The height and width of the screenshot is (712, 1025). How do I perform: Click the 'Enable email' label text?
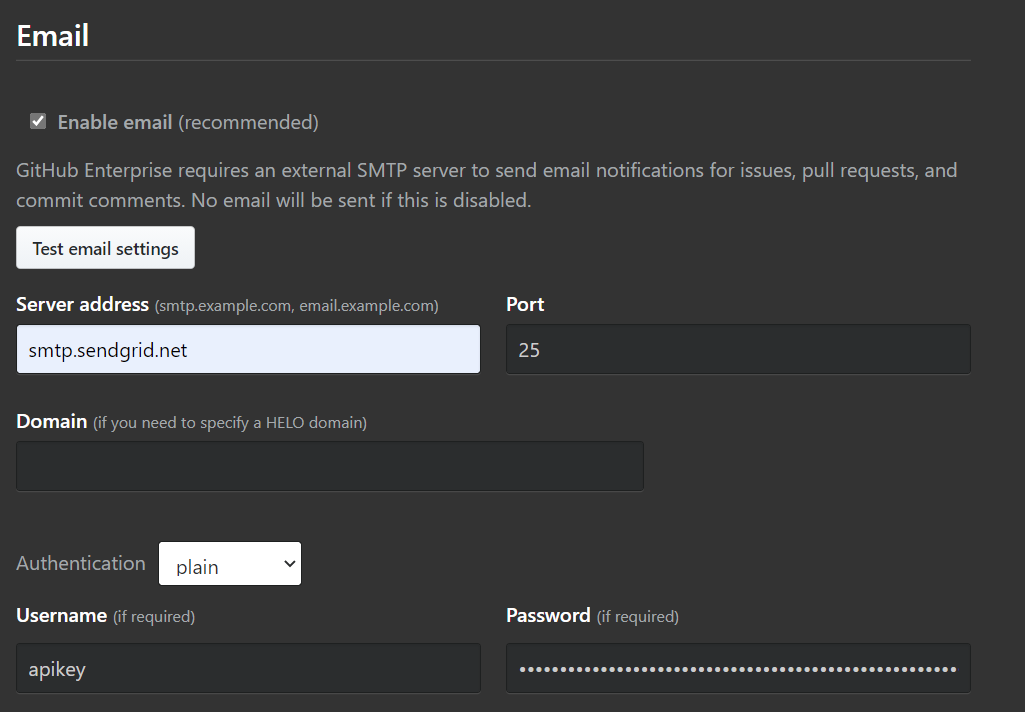(x=115, y=122)
